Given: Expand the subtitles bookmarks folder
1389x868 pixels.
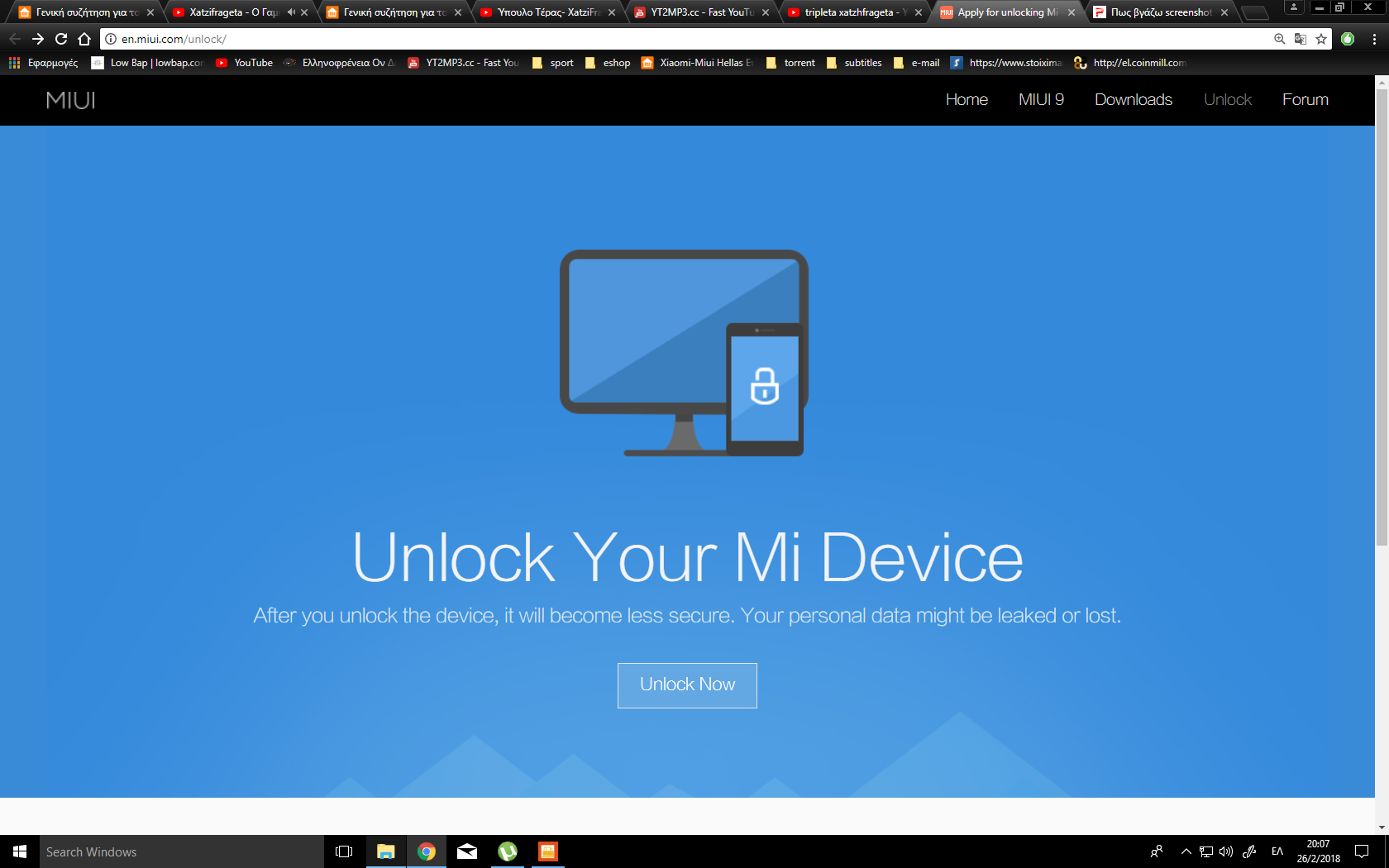Looking at the screenshot, I should (854, 63).
